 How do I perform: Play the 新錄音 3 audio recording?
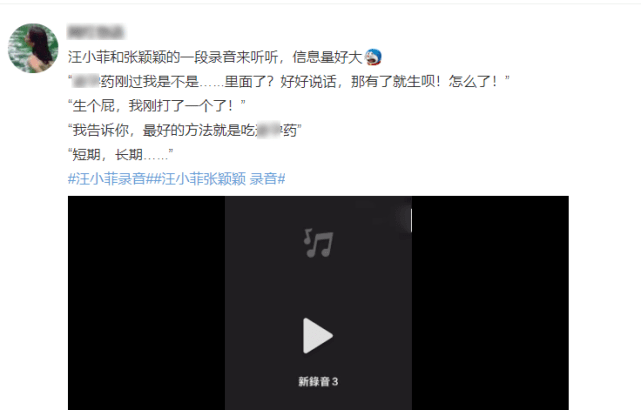(318, 336)
